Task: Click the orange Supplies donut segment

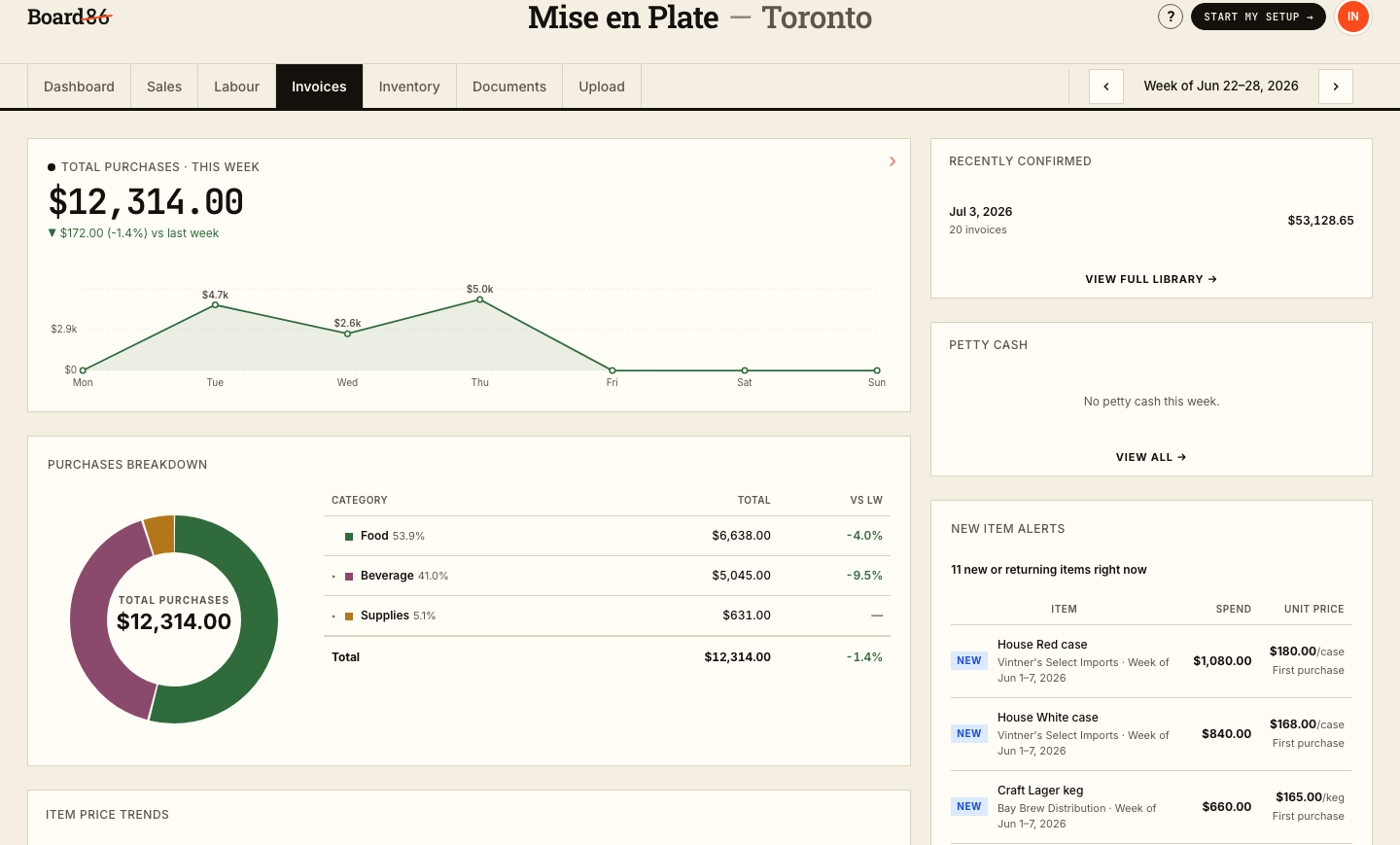Action: point(161,534)
